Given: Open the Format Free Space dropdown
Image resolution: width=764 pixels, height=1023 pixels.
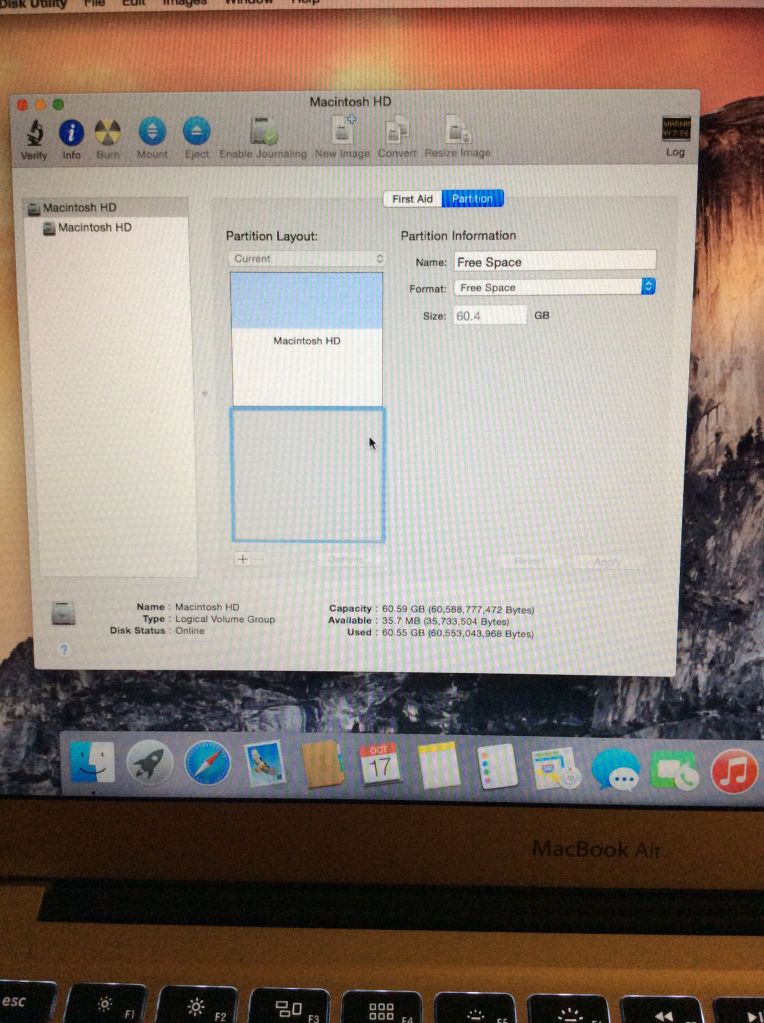Looking at the screenshot, I should tap(555, 287).
